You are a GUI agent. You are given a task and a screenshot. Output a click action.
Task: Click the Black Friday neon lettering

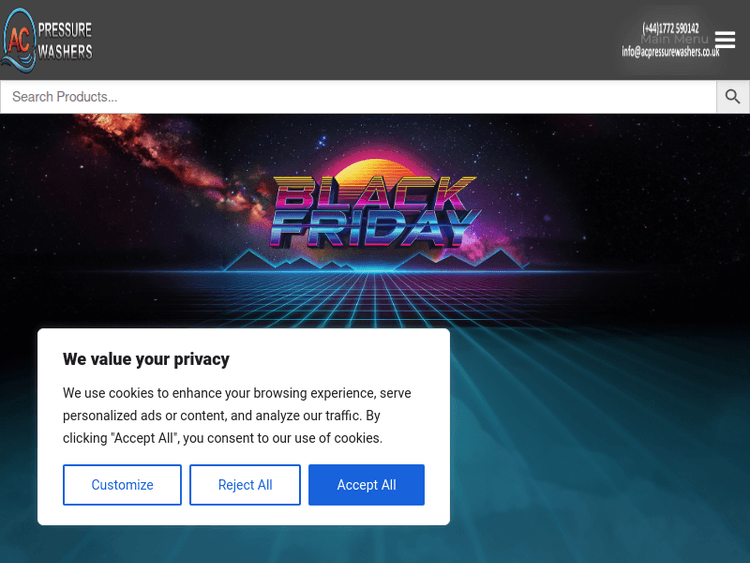[x=375, y=212]
